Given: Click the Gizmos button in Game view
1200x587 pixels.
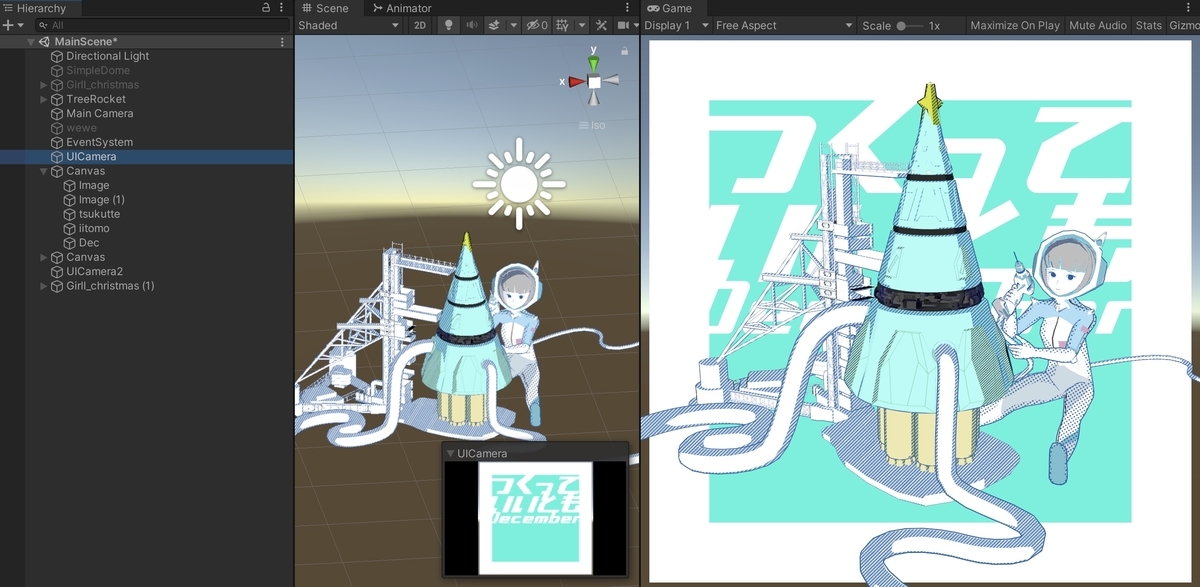Looking at the screenshot, I should [x=1187, y=25].
